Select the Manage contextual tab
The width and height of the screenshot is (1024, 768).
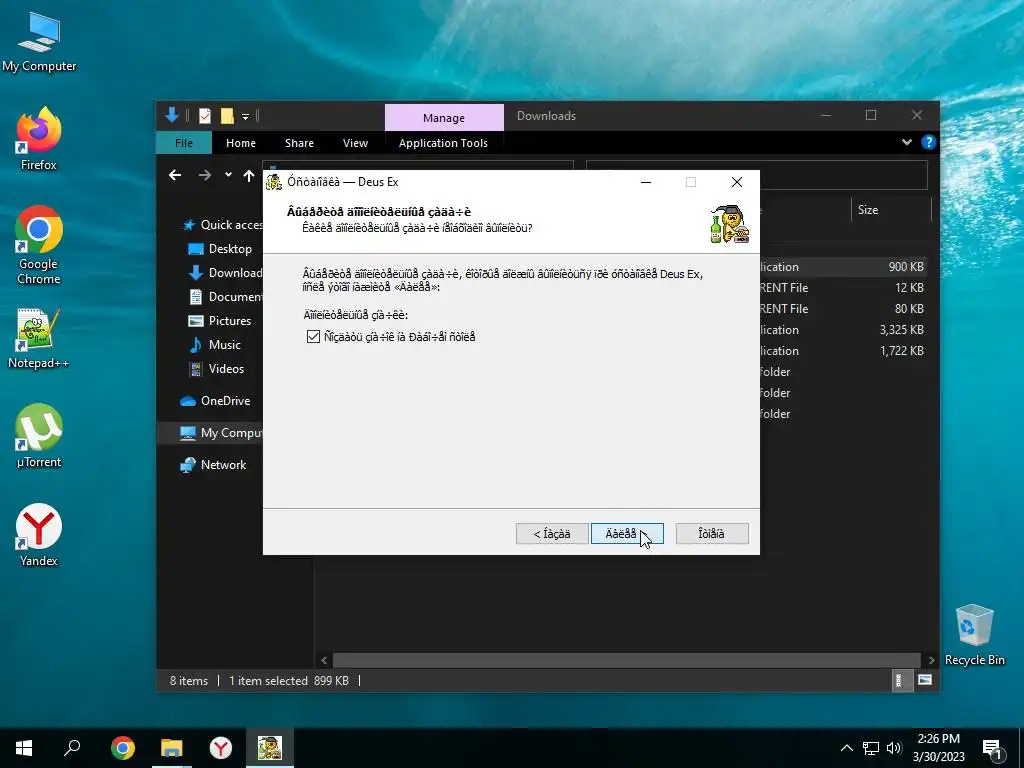pos(444,118)
